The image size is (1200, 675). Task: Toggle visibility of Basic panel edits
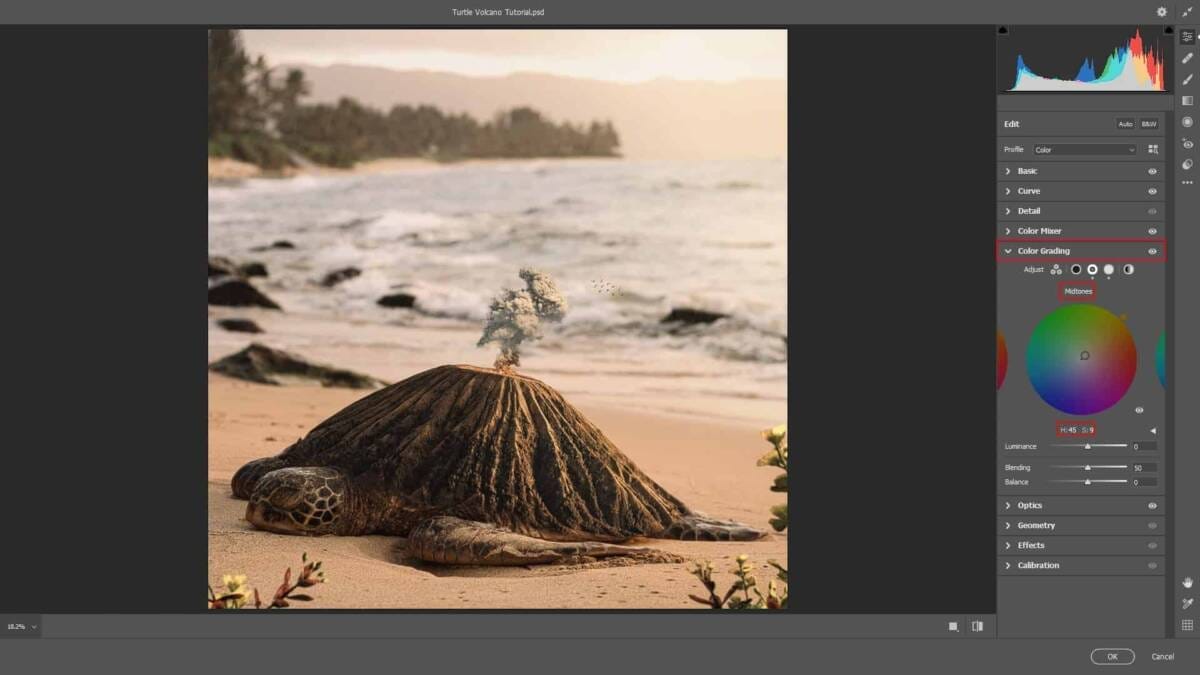tap(1152, 171)
